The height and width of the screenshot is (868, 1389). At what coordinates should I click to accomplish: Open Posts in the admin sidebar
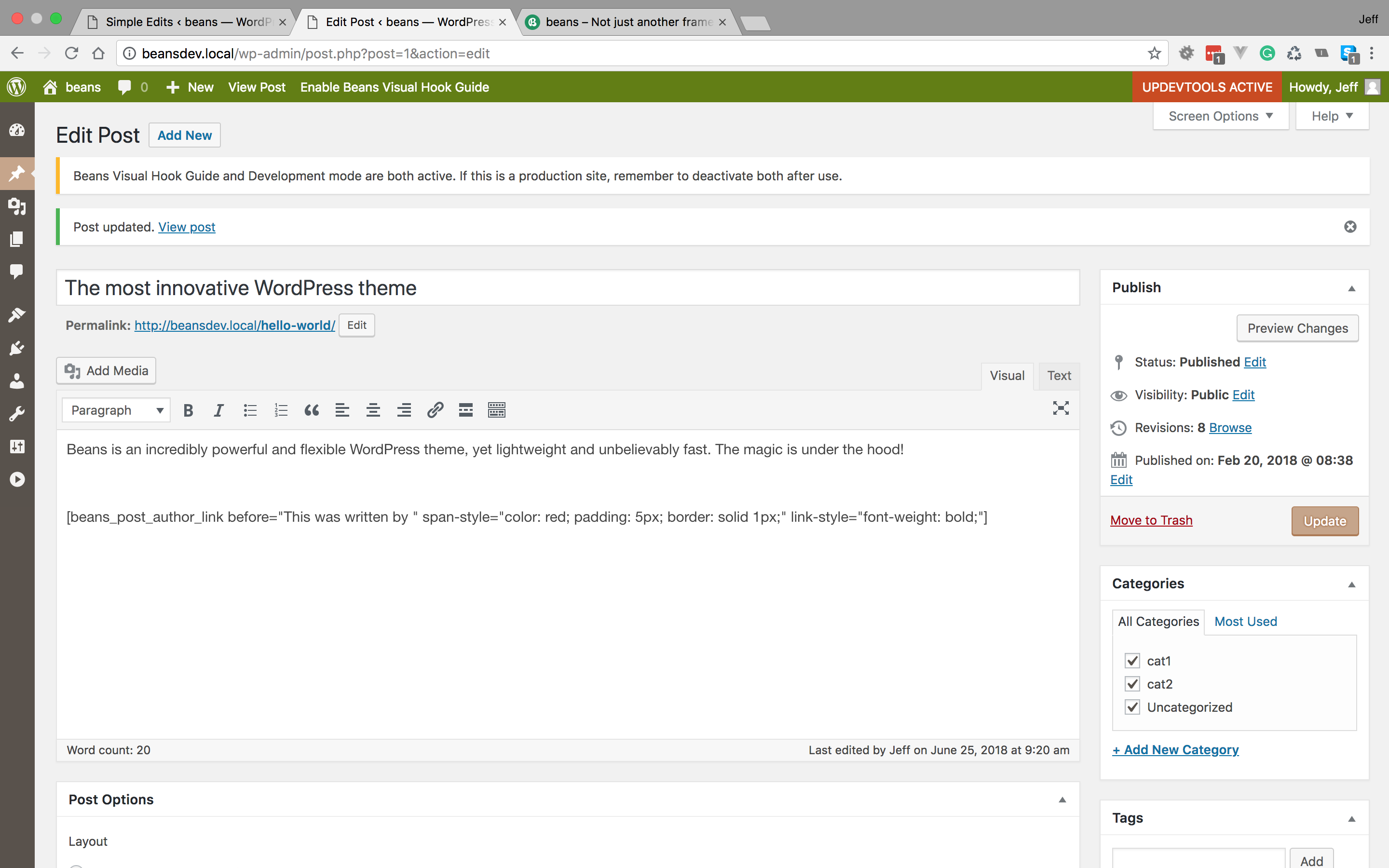point(17,173)
